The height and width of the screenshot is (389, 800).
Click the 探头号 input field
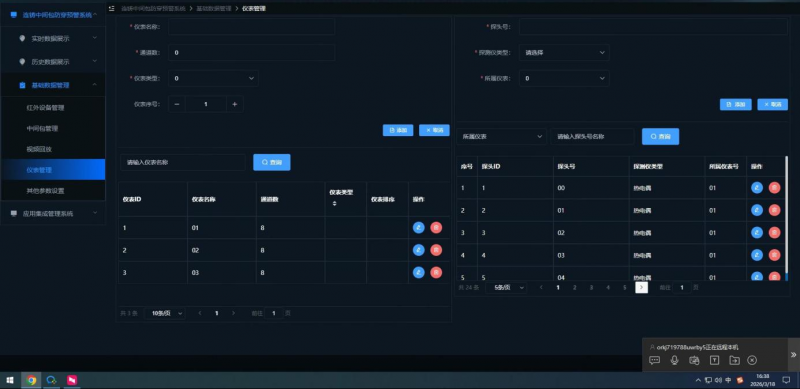(x=653, y=27)
